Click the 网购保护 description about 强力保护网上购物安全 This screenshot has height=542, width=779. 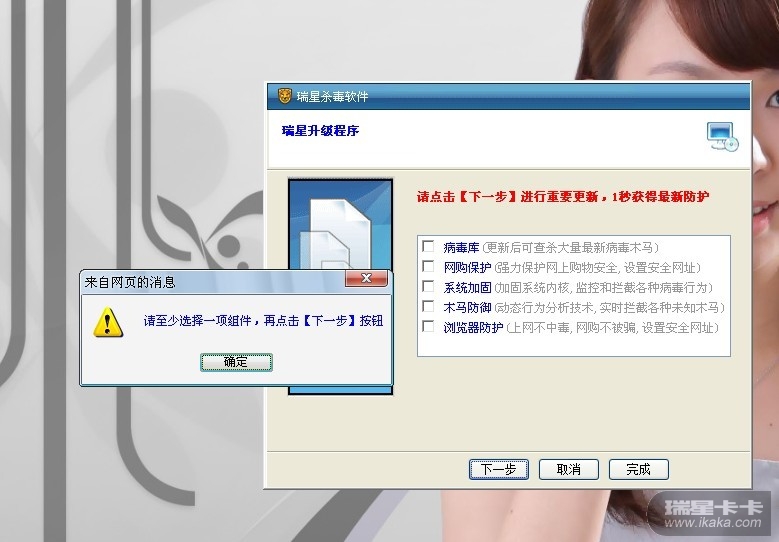(x=598, y=268)
